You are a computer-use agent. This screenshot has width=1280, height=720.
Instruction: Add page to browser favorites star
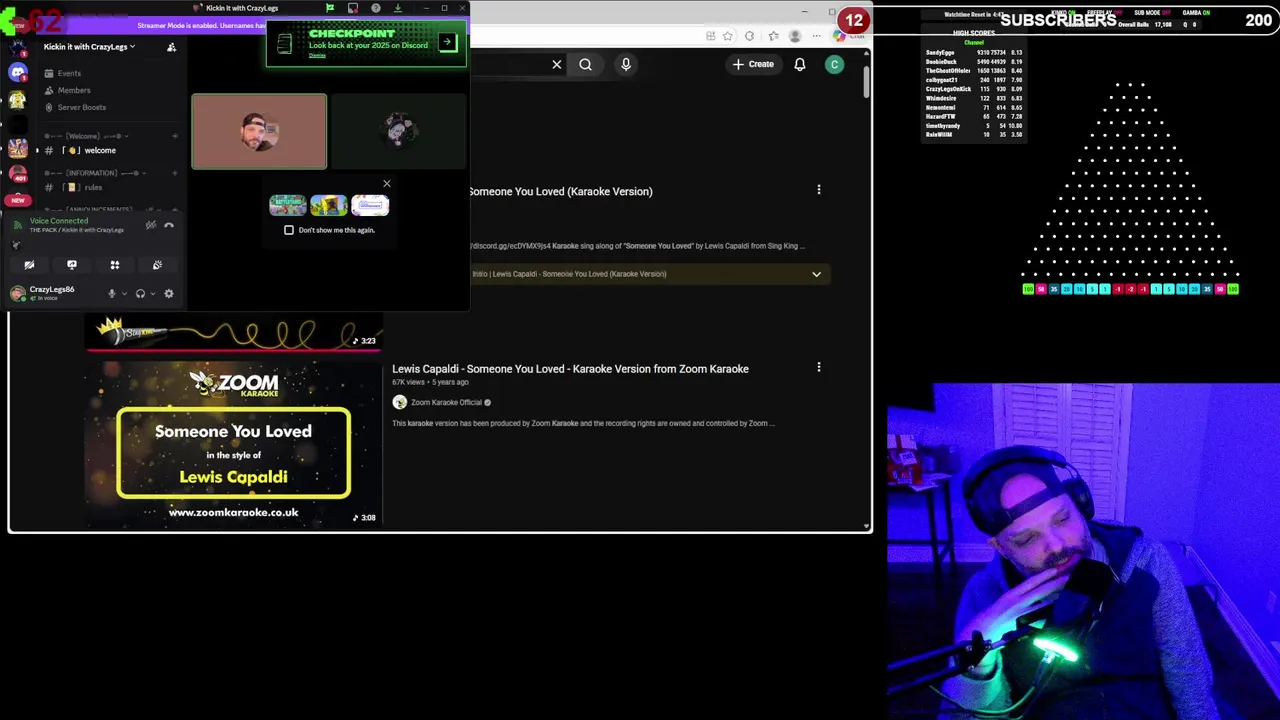[727, 36]
